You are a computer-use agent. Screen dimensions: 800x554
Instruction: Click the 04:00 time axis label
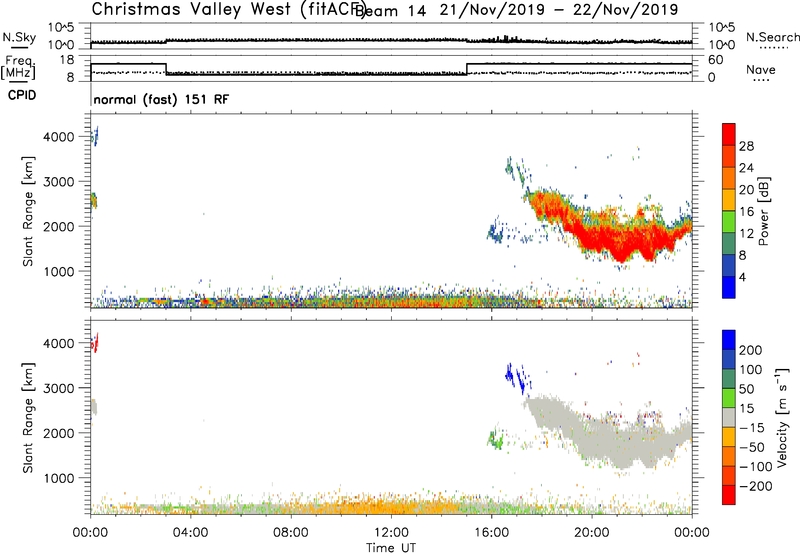pyautogui.click(x=190, y=533)
